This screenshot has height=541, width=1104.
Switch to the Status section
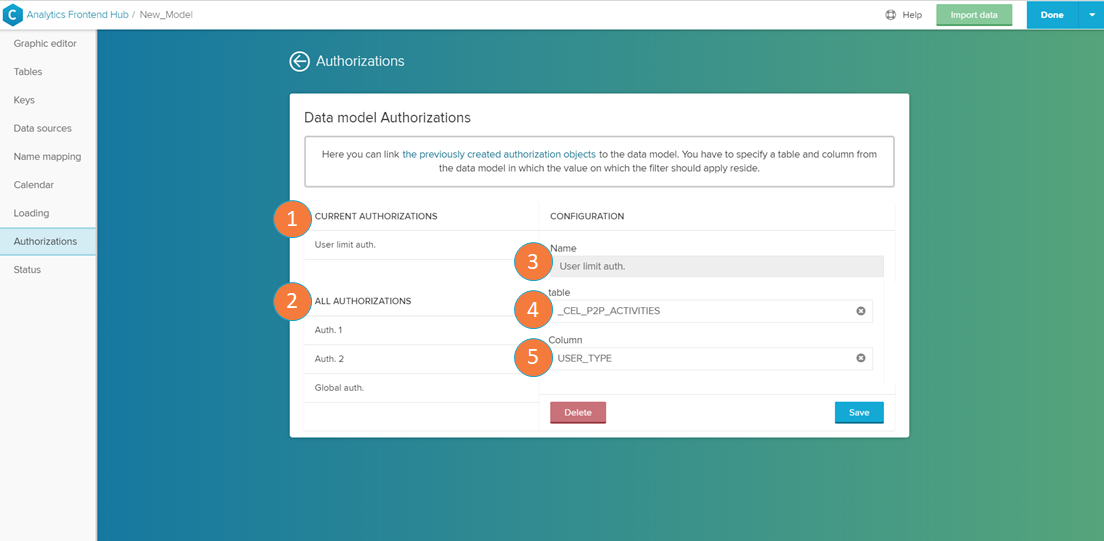pyautogui.click(x=27, y=270)
